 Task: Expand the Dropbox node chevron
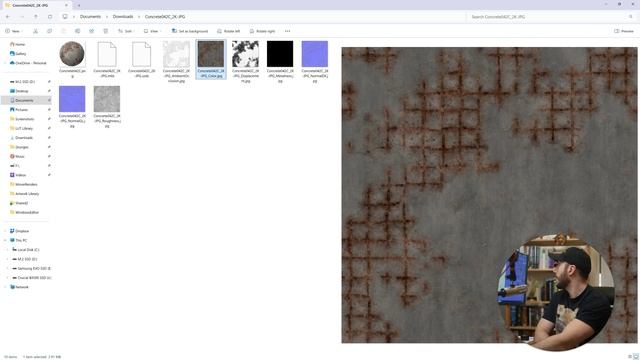[x=5, y=231]
